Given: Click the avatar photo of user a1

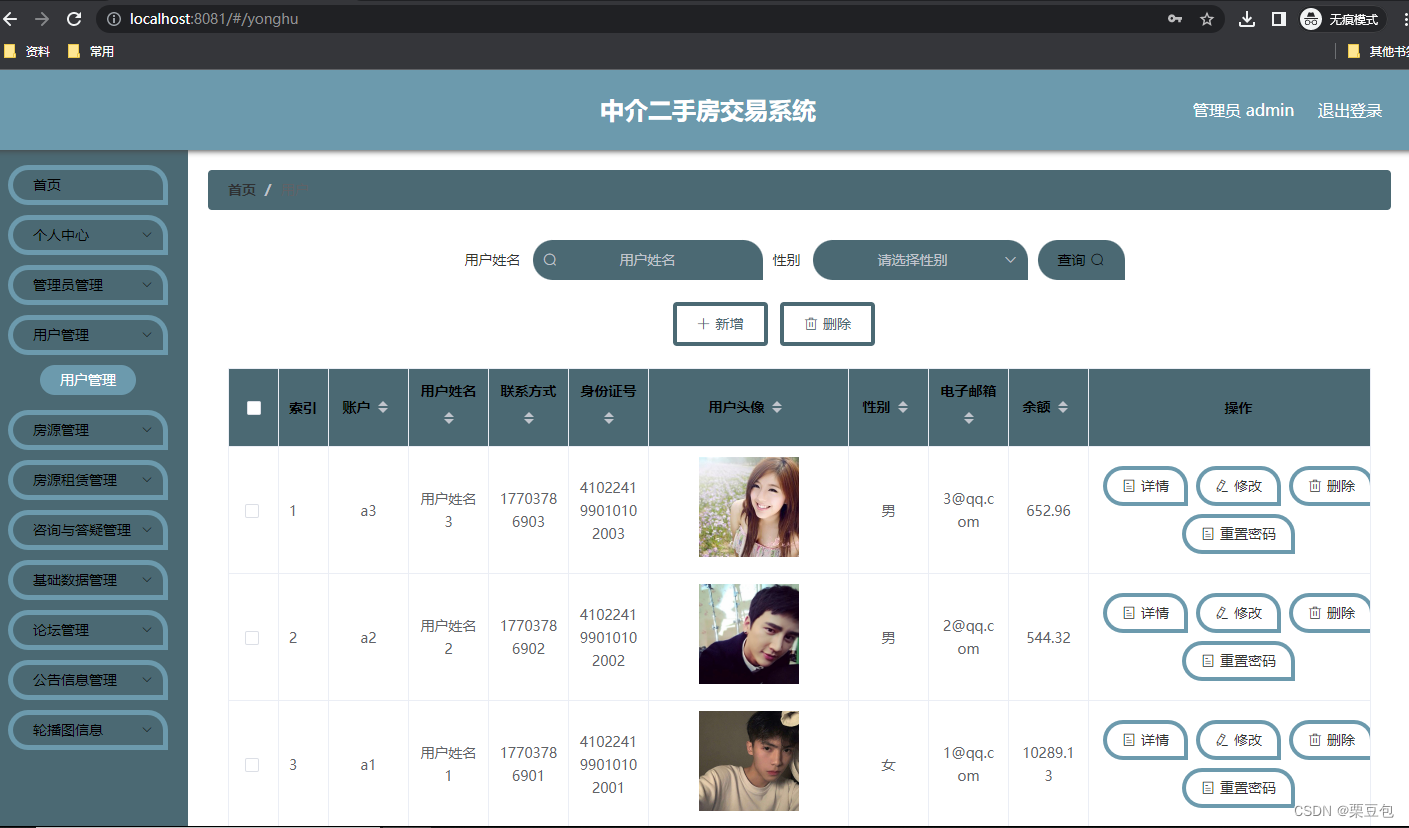Looking at the screenshot, I should (x=749, y=761).
